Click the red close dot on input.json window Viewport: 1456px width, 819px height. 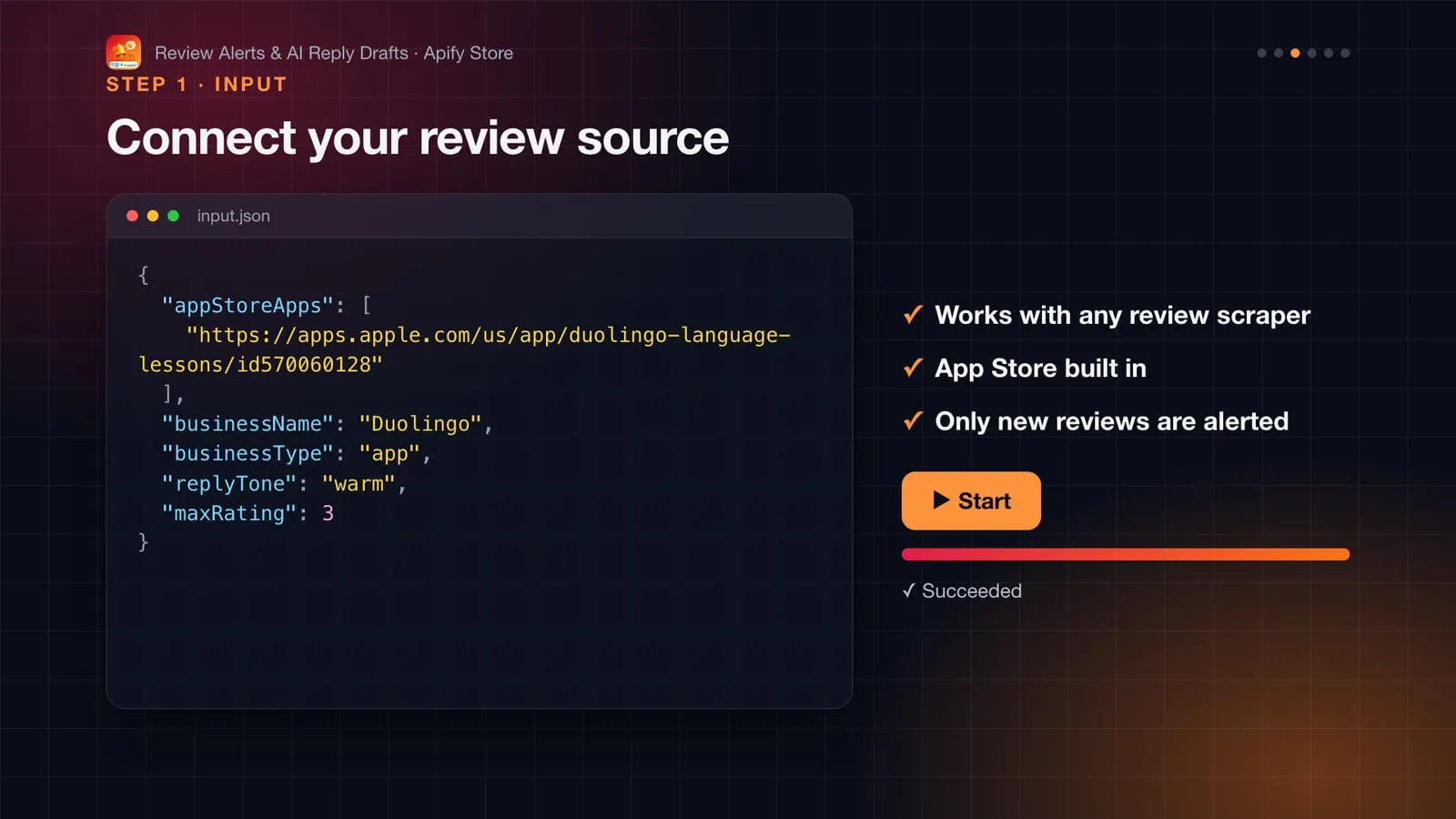tap(132, 216)
